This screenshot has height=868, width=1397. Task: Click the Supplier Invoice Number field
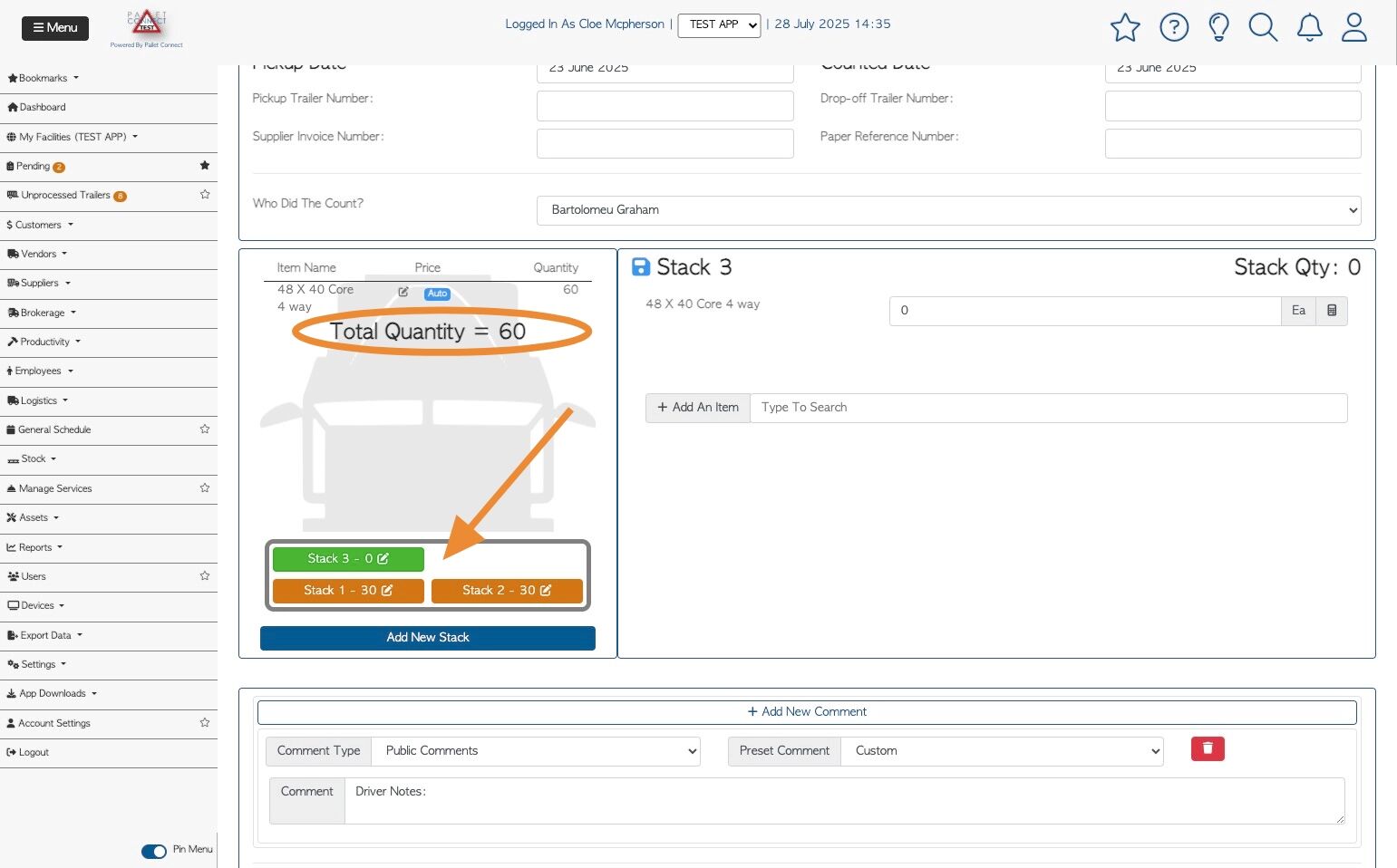(665, 144)
